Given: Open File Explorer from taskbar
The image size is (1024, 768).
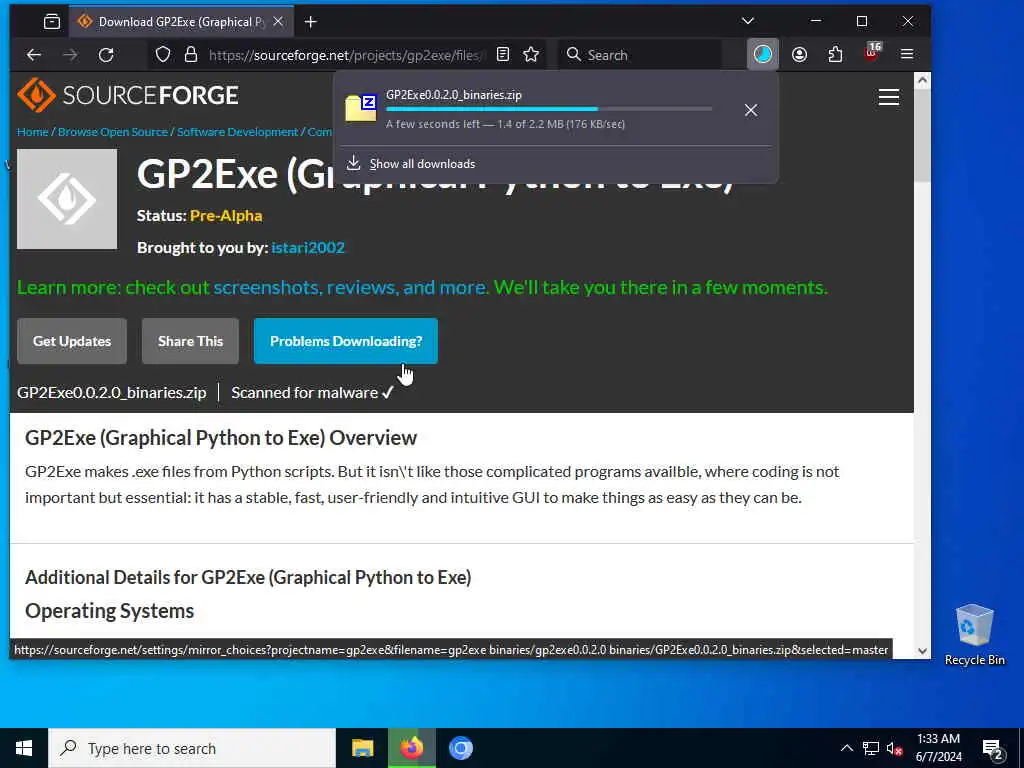Looking at the screenshot, I should [x=362, y=748].
